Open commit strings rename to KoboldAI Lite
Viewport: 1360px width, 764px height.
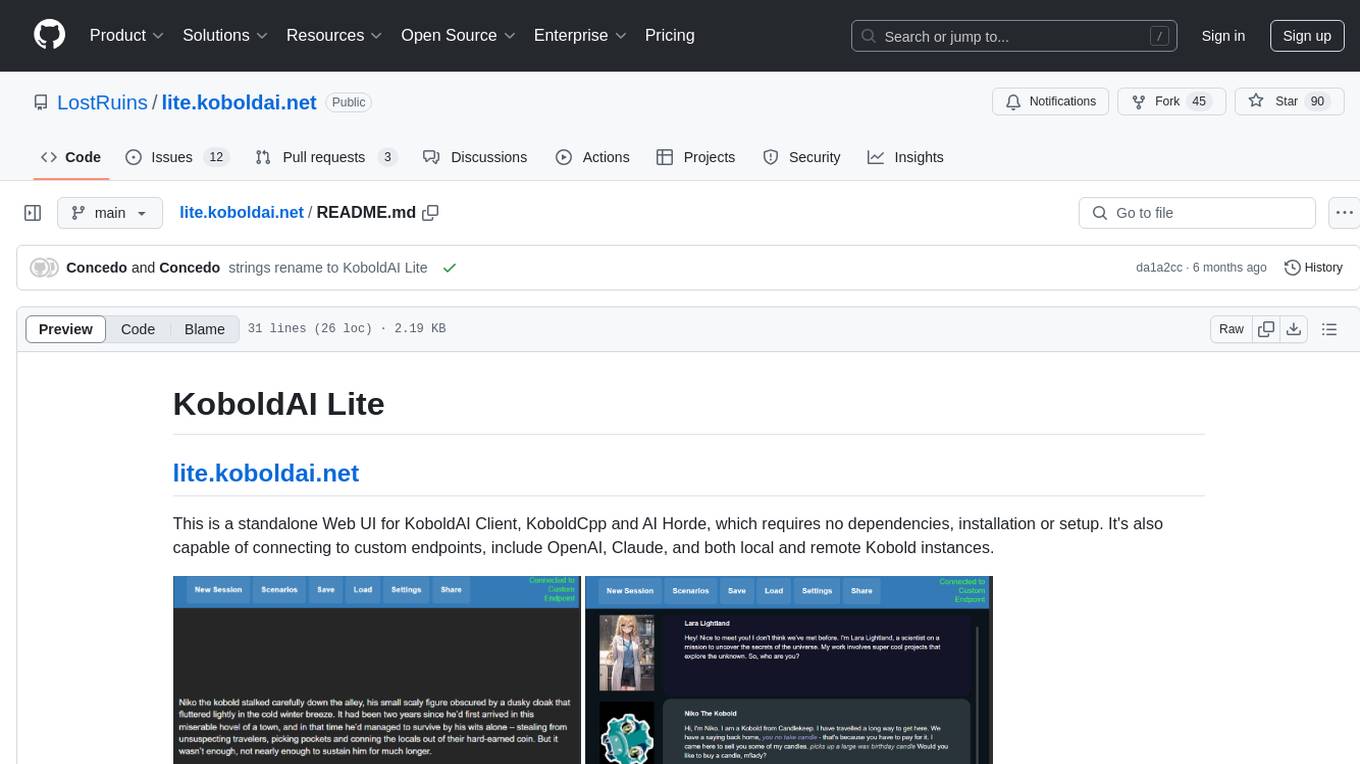tap(328, 267)
